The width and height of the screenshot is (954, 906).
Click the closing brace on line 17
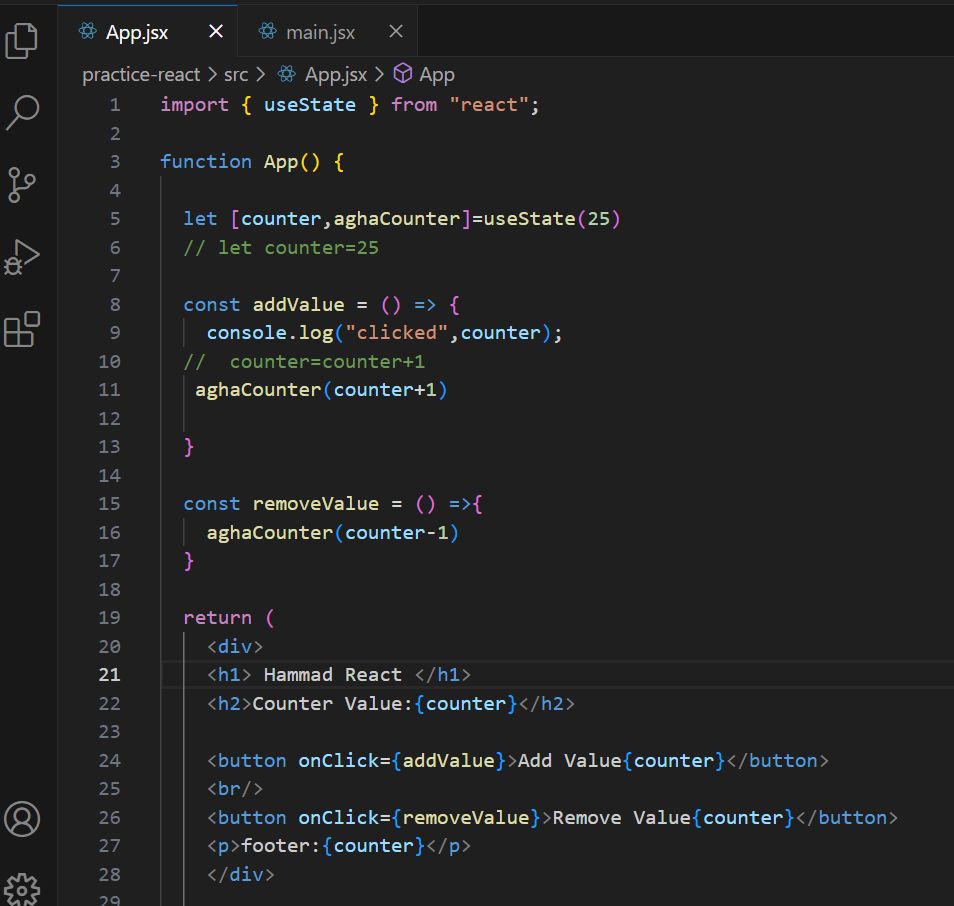pyautogui.click(x=189, y=560)
